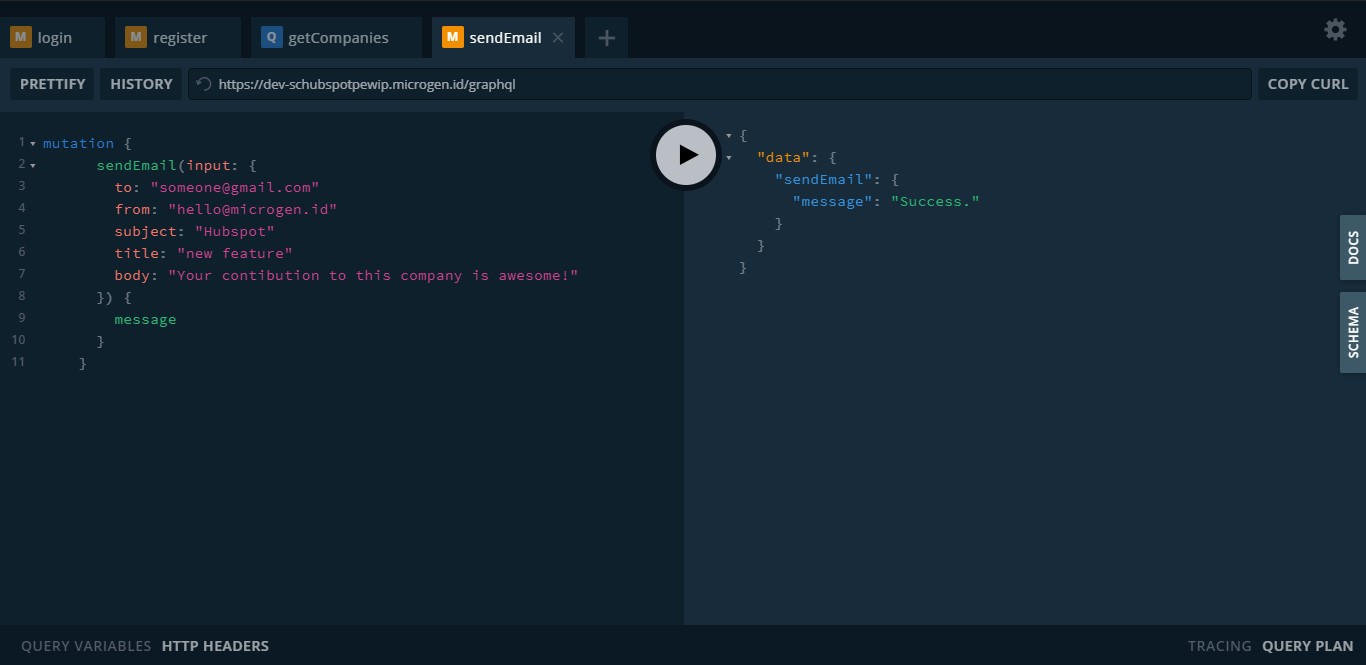Open a new query tab with plus icon
Screen dimensions: 1366x665
tap(606, 37)
